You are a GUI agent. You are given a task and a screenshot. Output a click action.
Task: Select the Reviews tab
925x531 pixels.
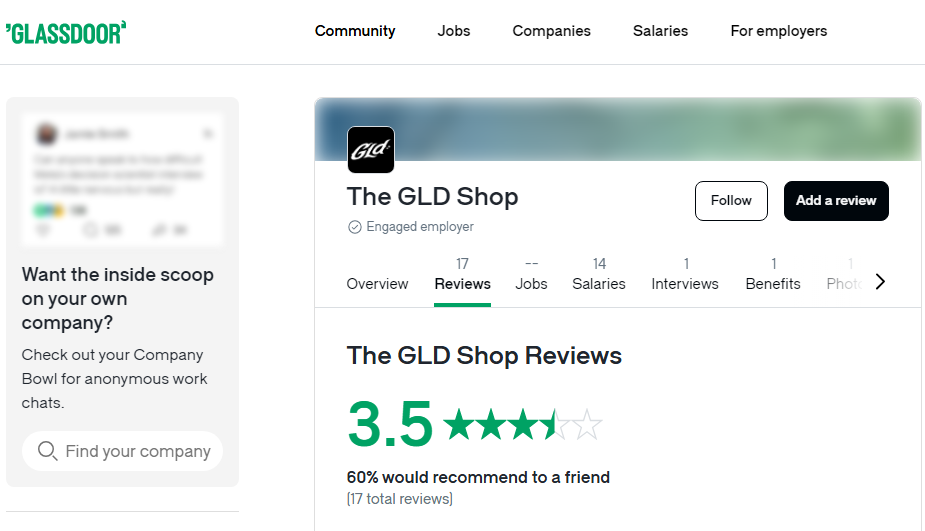(x=462, y=275)
